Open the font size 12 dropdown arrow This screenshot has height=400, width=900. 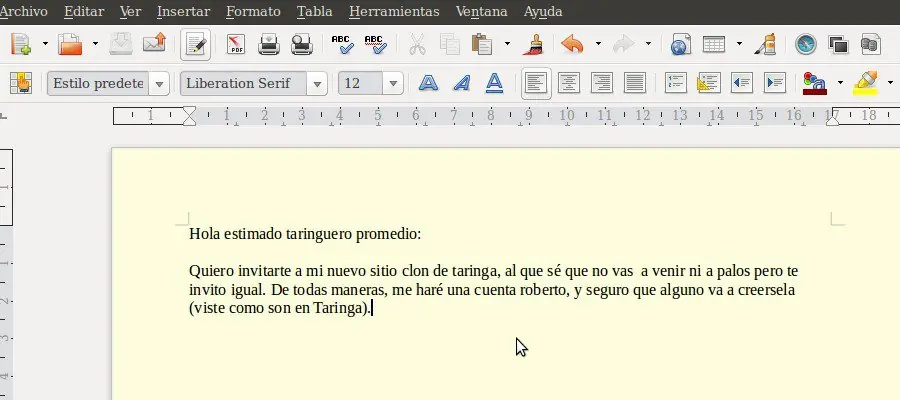(393, 84)
